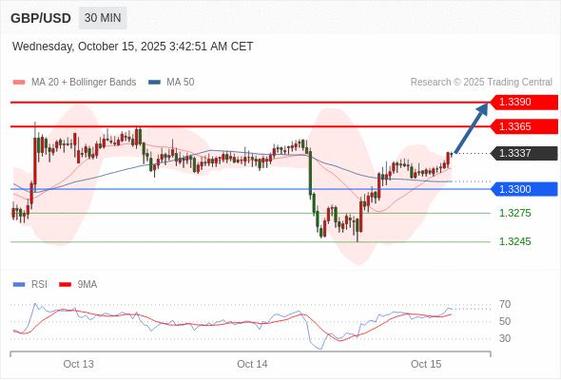Select the 1.3365 resistance price tag
Viewport: 561px width, 380px height.
524,127
